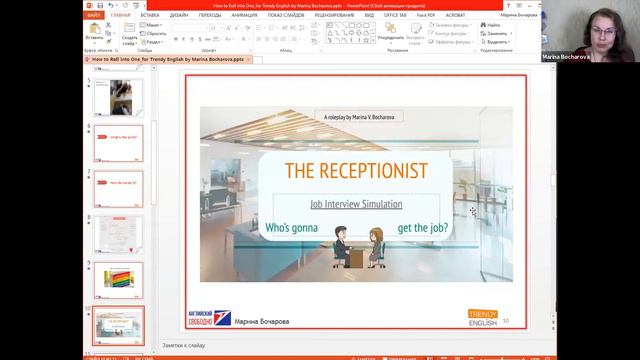Click the Reset (Сбросить) slide button
This screenshot has width=640, height=360.
coord(153,33)
